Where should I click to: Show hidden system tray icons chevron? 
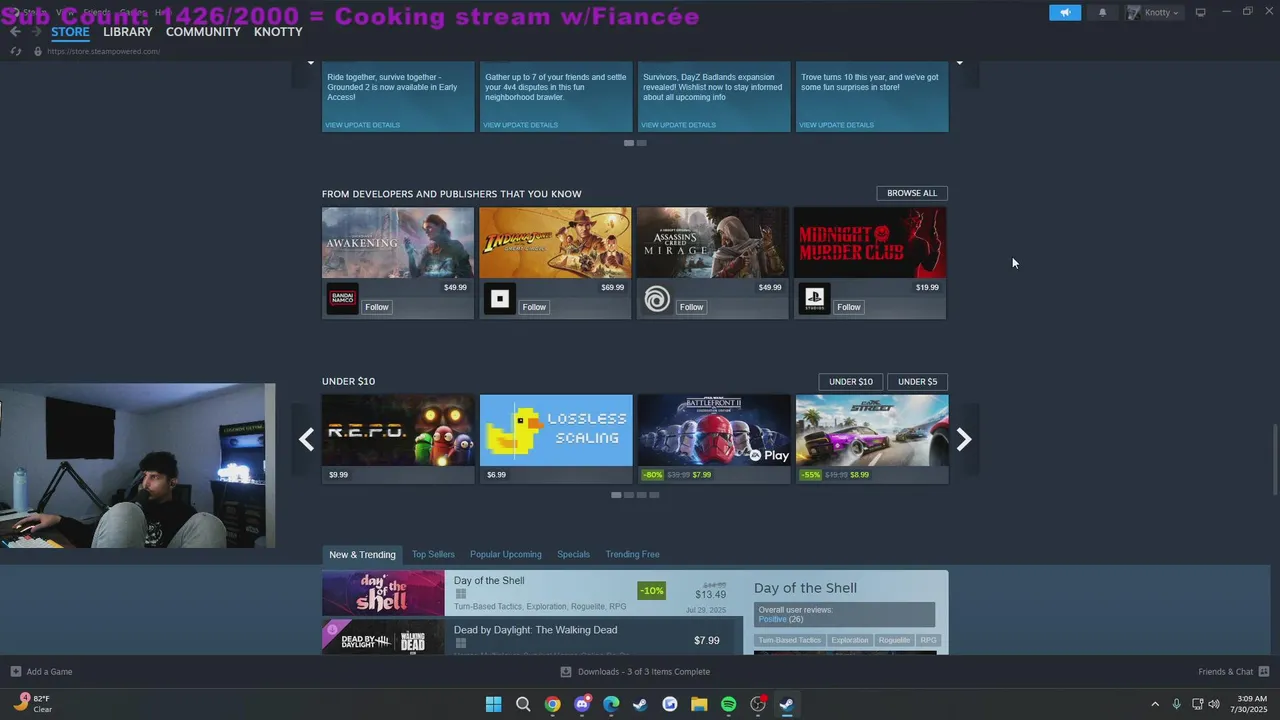tap(1155, 704)
